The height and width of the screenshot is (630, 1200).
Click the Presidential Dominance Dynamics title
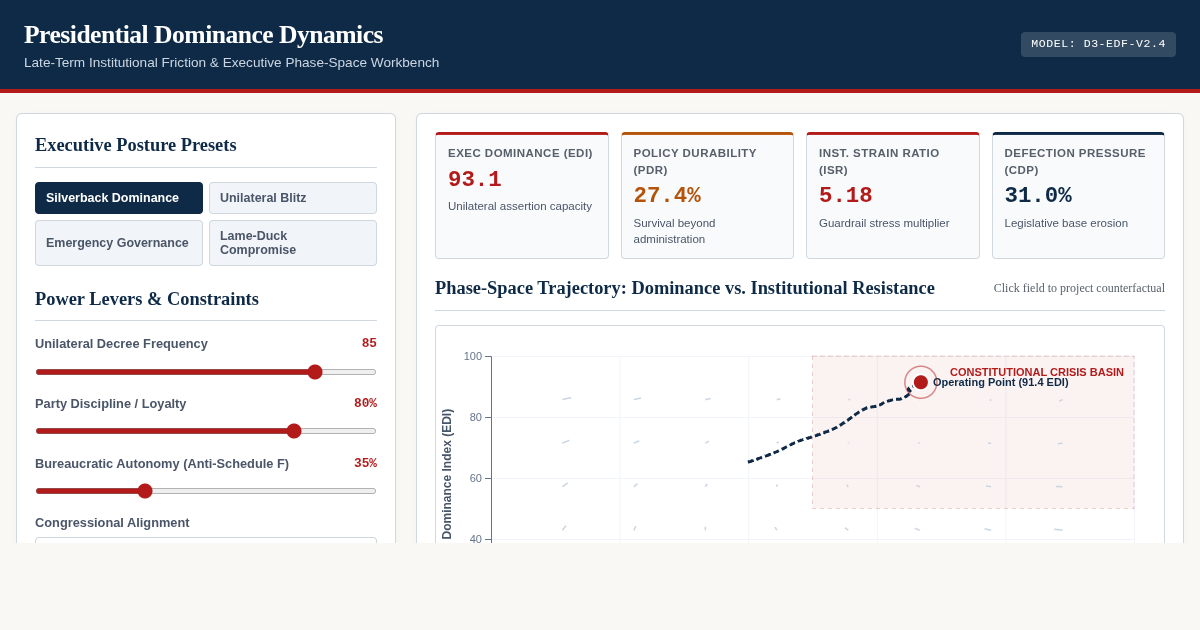(x=203, y=35)
